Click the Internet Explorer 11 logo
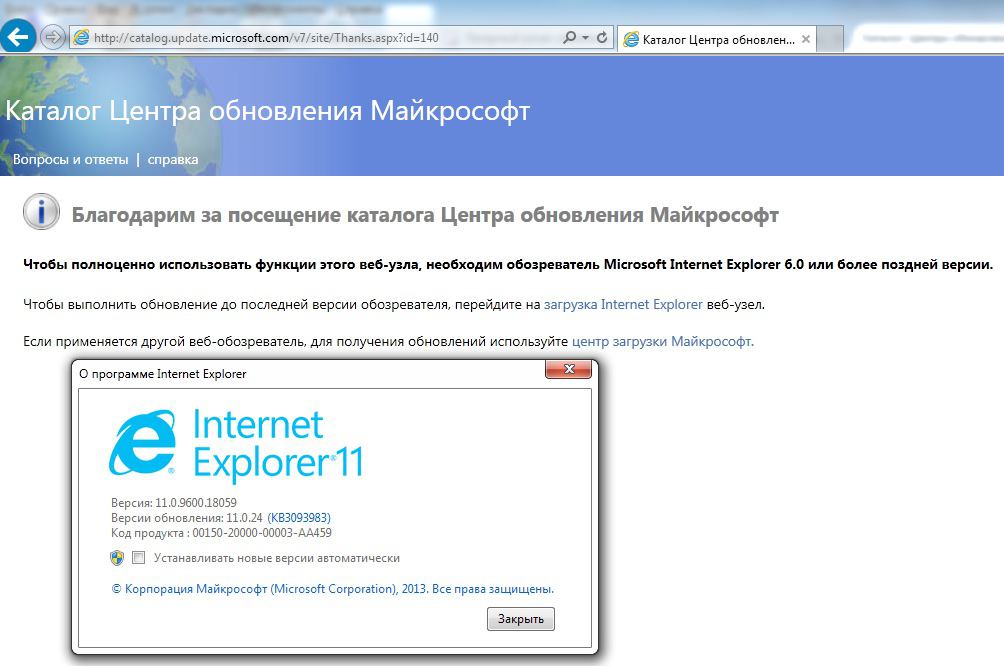This screenshot has height=666, width=1004. click(x=237, y=444)
